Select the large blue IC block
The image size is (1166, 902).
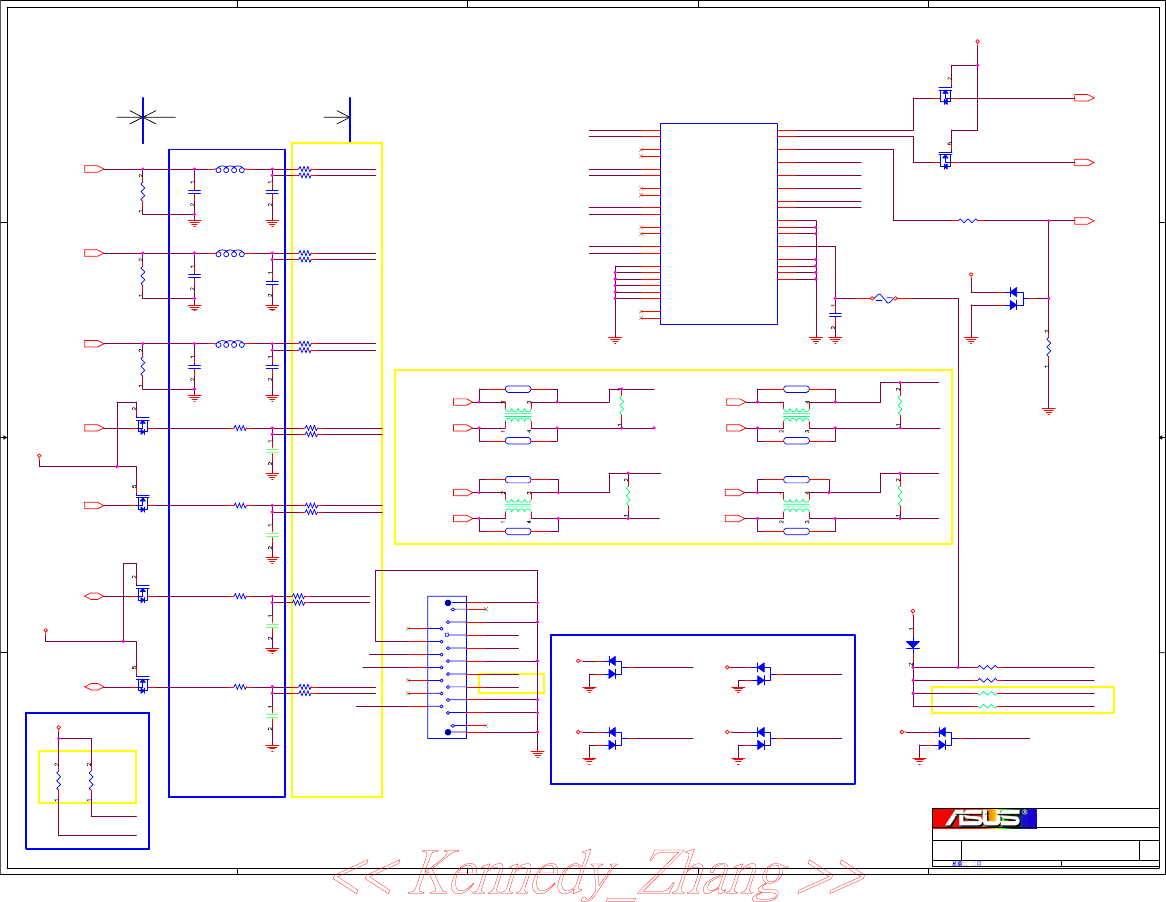pyautogui.click(x=718, y=224)
